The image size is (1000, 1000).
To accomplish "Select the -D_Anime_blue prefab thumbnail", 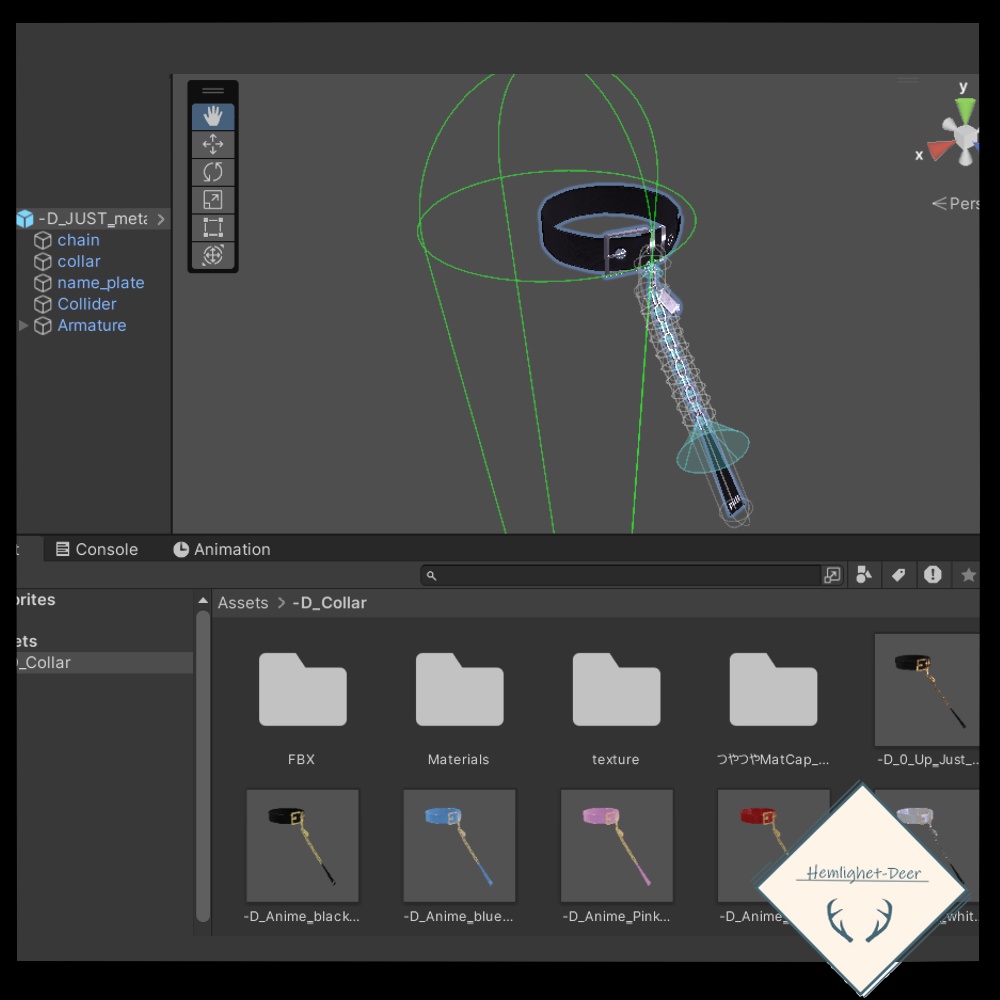I will 459,846.
